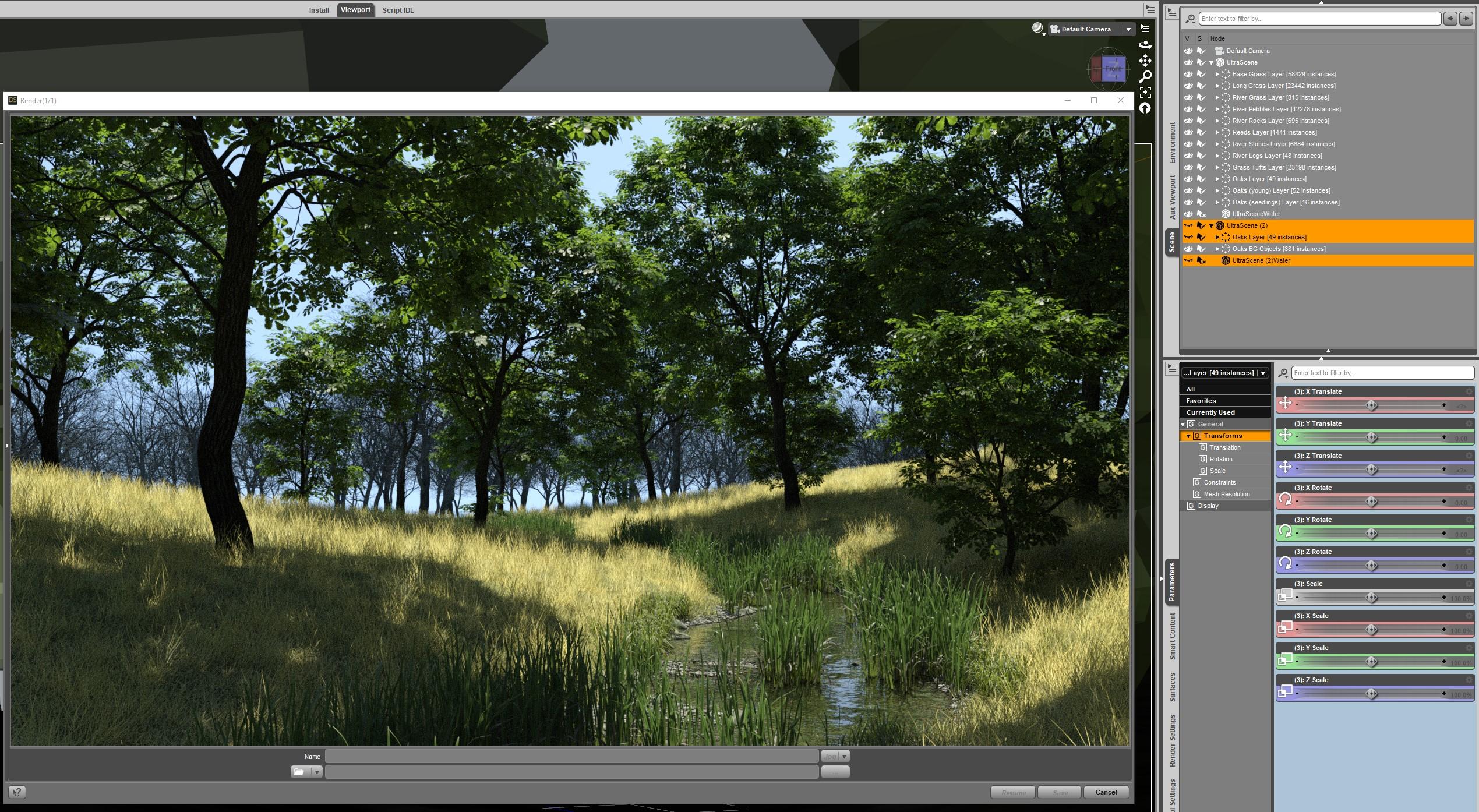Open the render folder location icon
The image size is (1479, 812).
pos(299,772)
